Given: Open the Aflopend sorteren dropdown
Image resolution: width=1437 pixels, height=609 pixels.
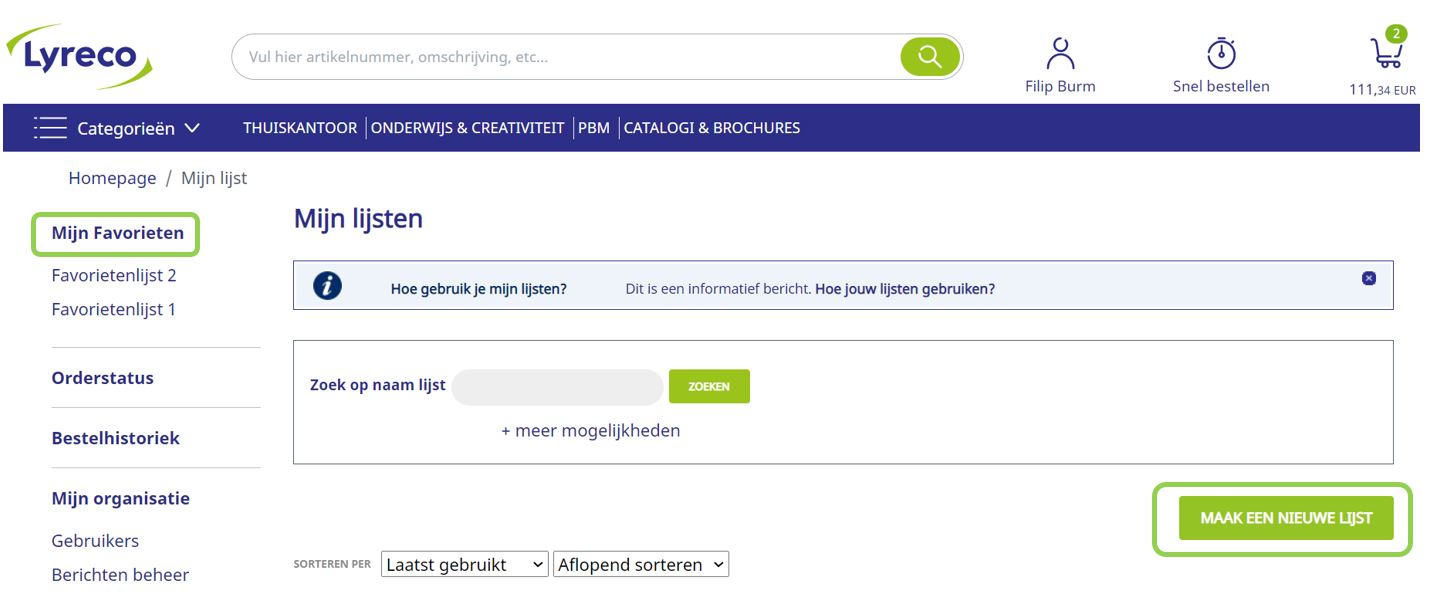Looking at the screenshot, I should (641, 565).
